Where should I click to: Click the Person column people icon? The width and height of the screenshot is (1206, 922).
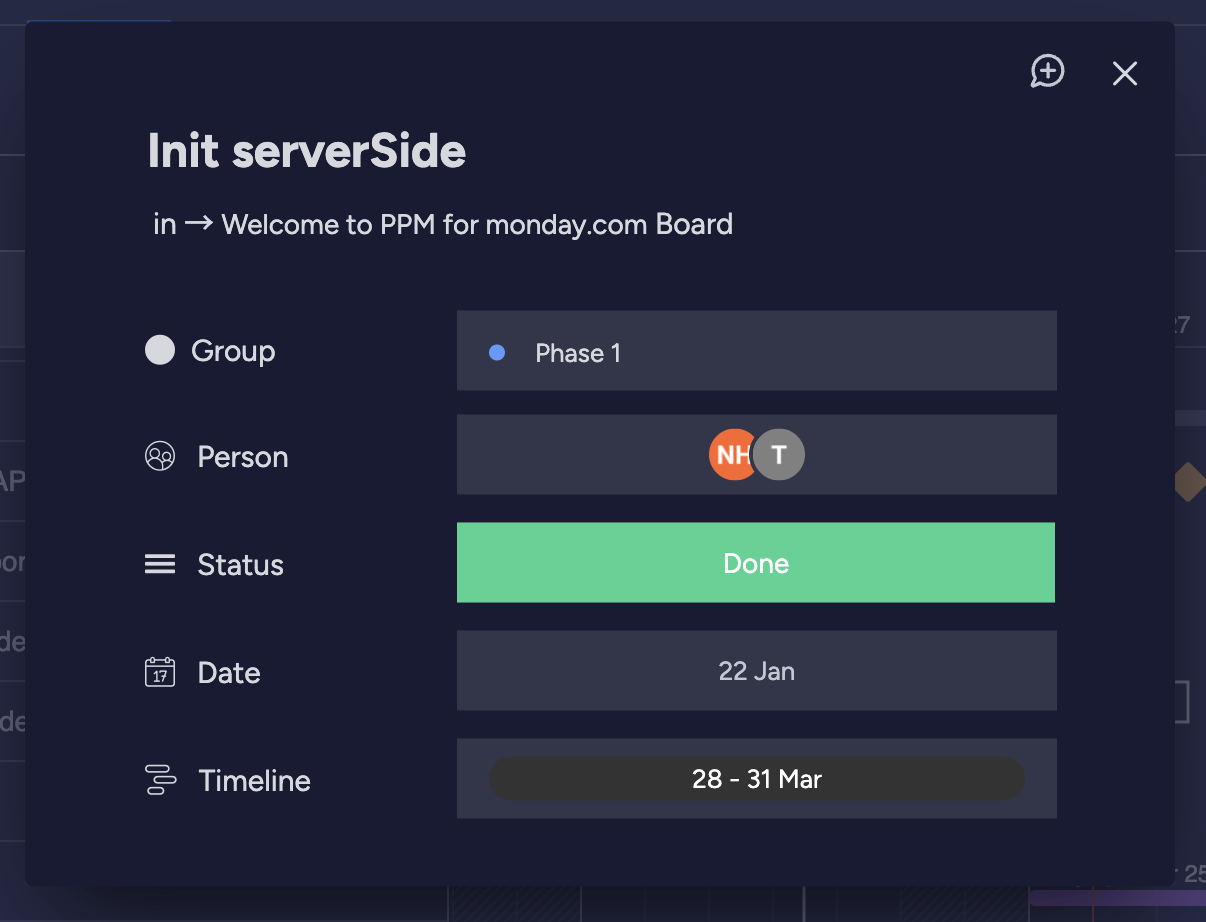click(160, 457)
